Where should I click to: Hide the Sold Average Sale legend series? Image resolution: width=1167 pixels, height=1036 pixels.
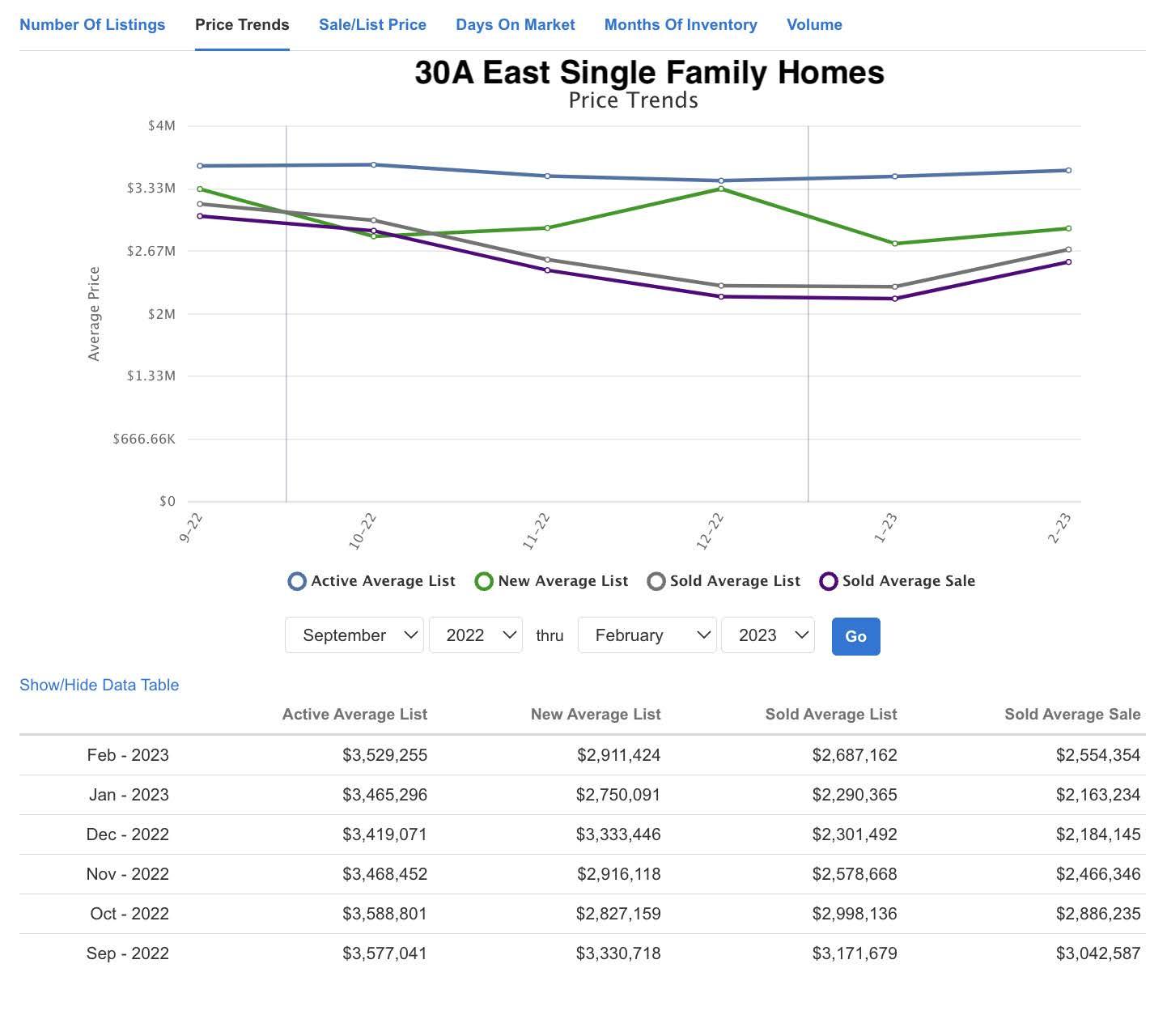coord(898,581)
